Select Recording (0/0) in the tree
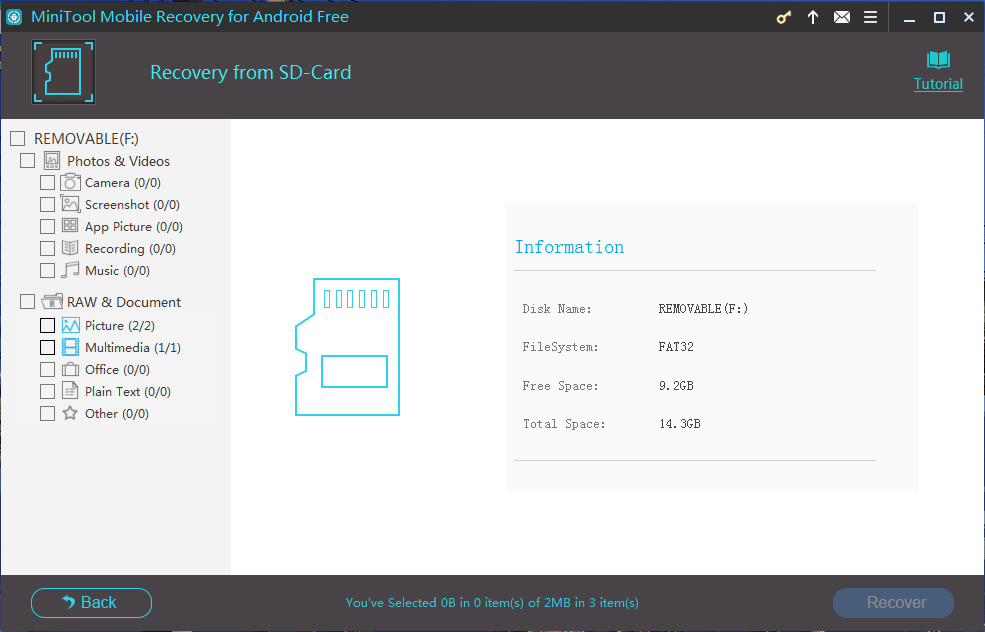Image resolution: width=985 pixels, height=632 pixels. pos(130,249)
